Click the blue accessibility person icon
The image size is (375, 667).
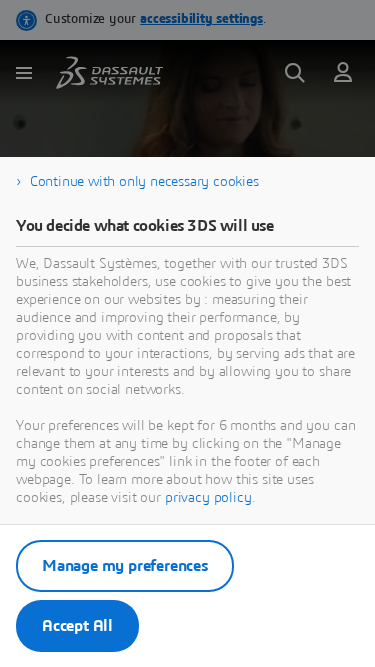pyautogui.click(x=26, y=20)
